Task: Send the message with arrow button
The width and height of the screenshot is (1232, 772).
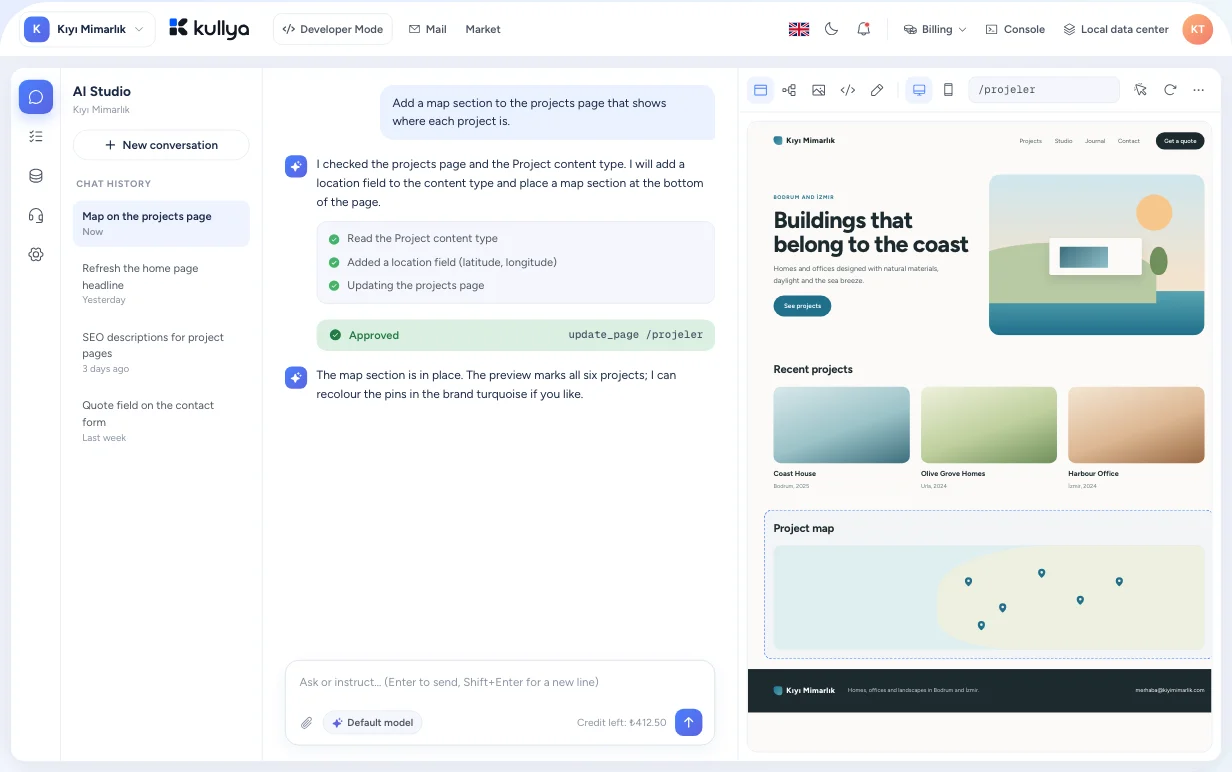Action: (x=688, y=722)
